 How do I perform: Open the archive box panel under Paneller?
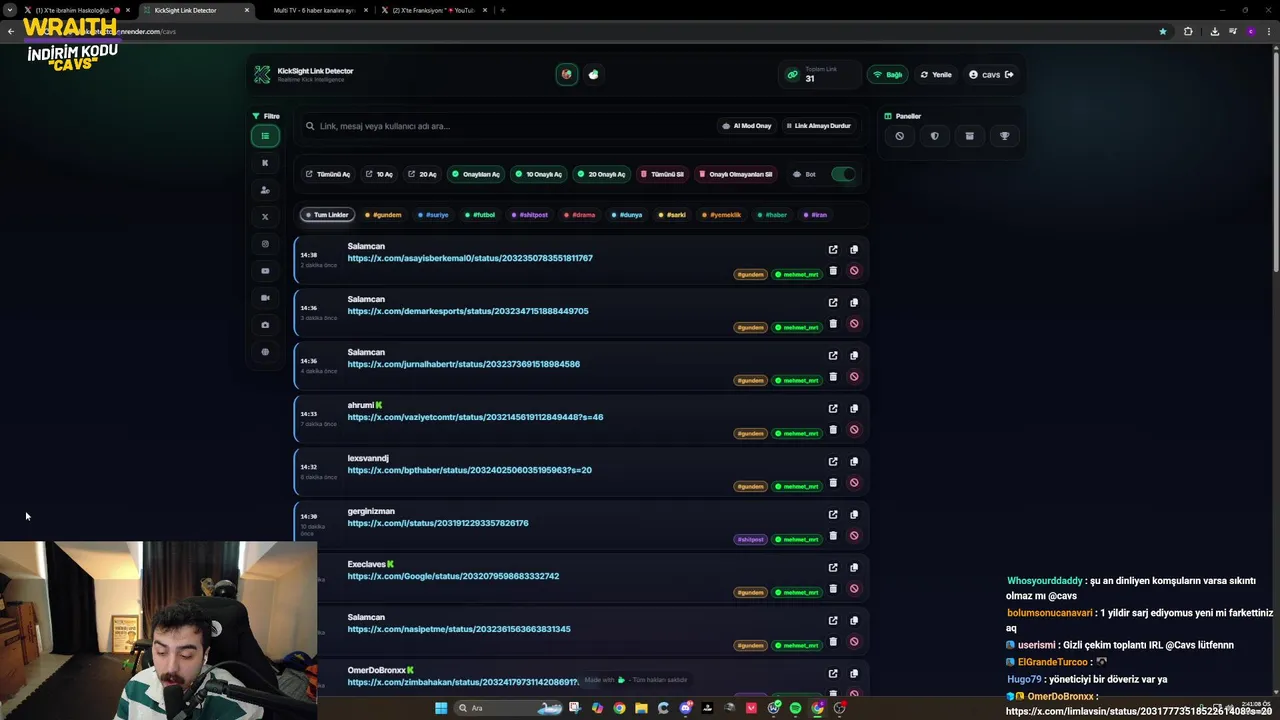(x=969, y=136)
